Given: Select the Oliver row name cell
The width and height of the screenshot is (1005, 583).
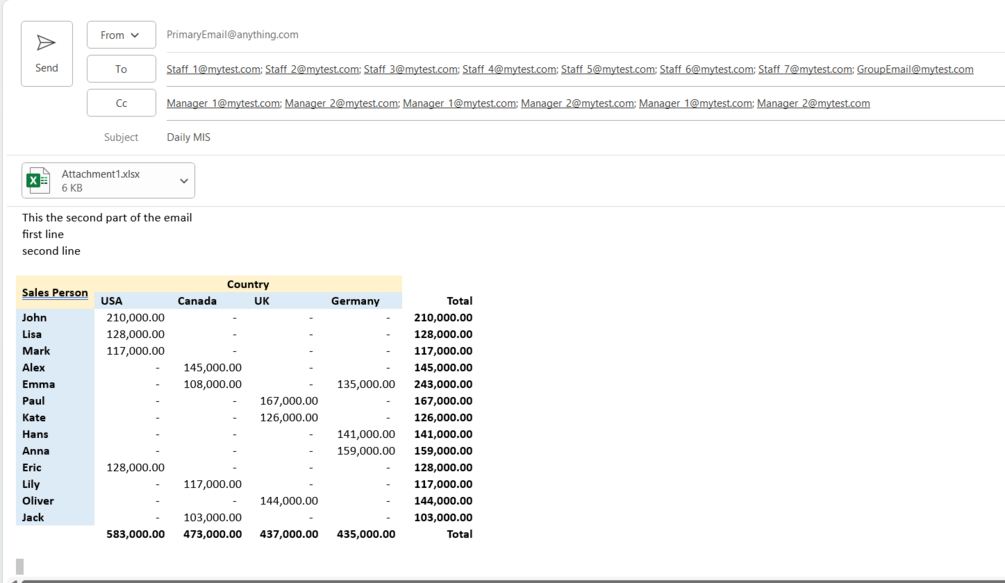Looking at the screenshot, I should tap(55, 501).
